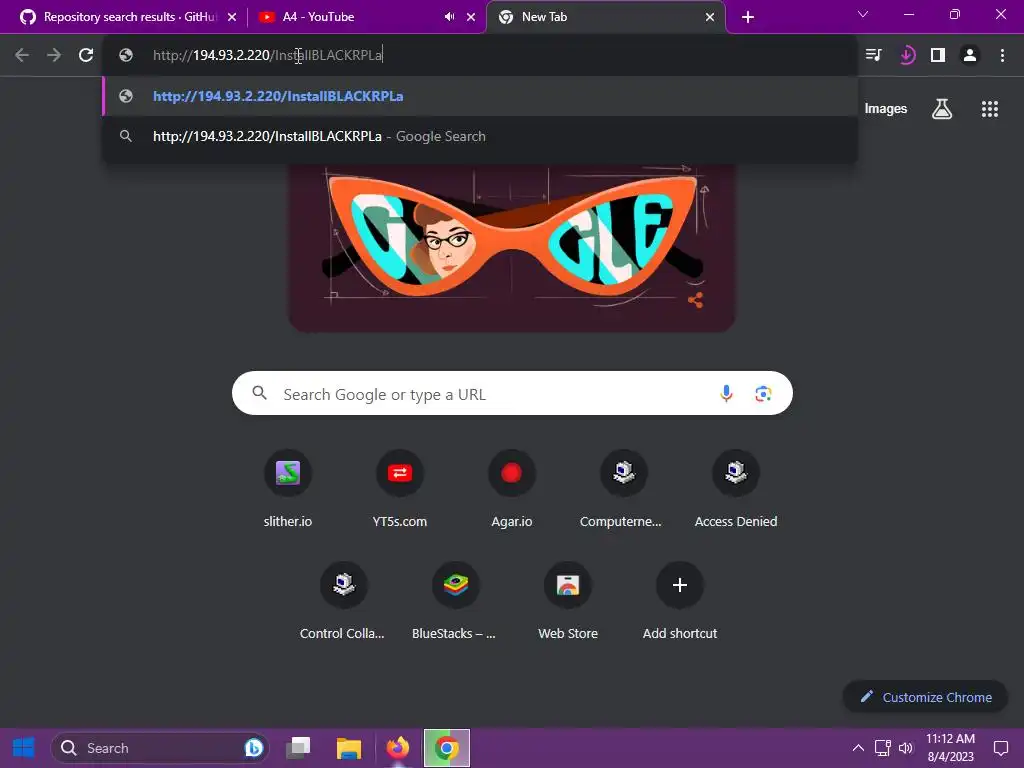Open the Chrome profile avatar

970,56
